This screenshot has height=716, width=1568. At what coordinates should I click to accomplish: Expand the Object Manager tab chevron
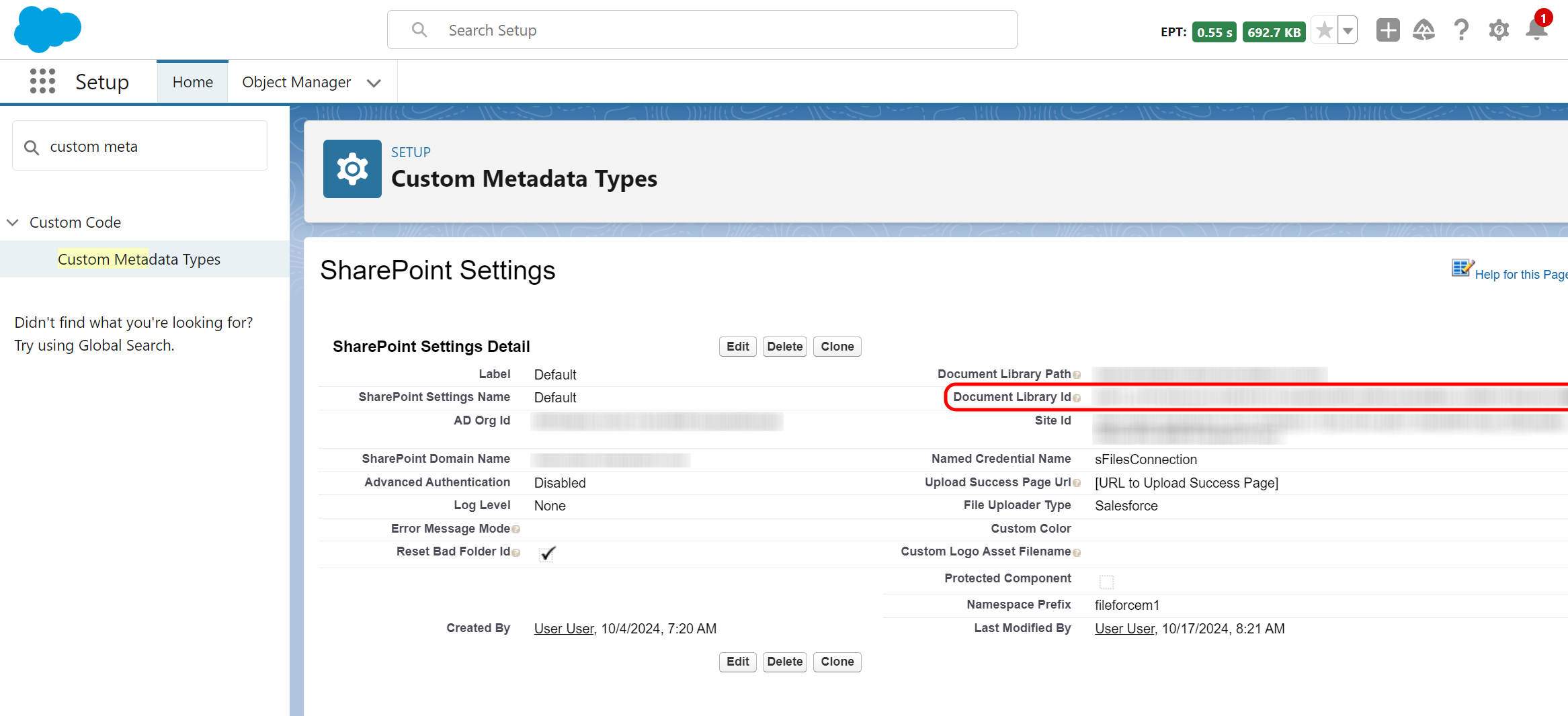tap(374, 83)
